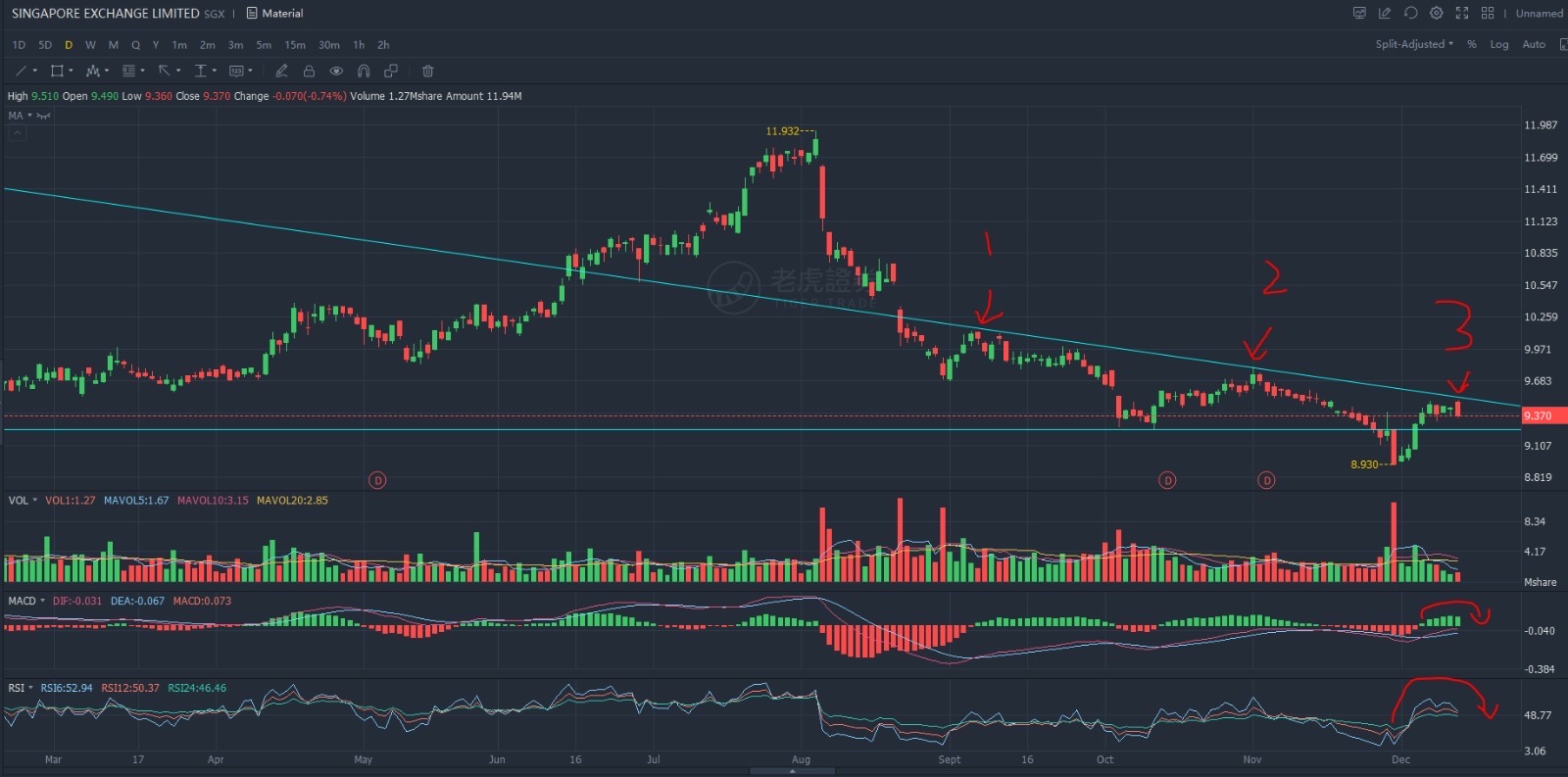This screenshot has width=1568, height=777.
Task: Select the text annotation tool
Action: pos(200,71)
